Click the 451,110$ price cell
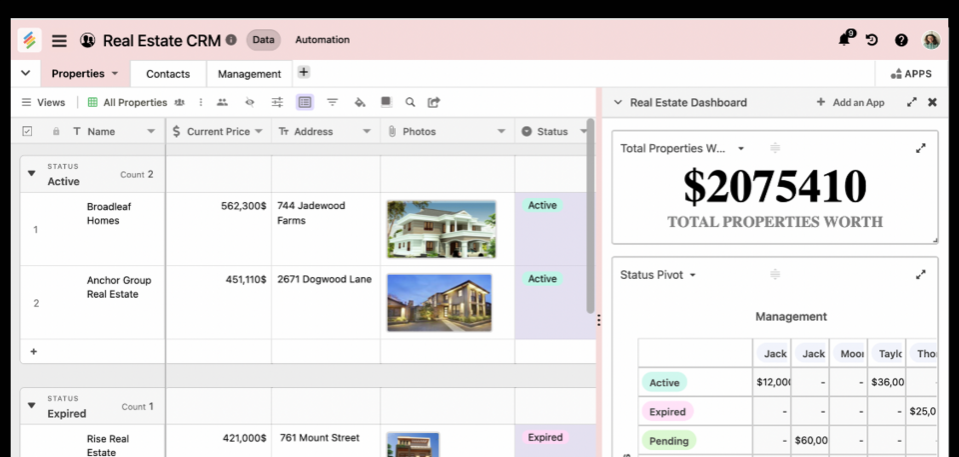 coord(218,302)
